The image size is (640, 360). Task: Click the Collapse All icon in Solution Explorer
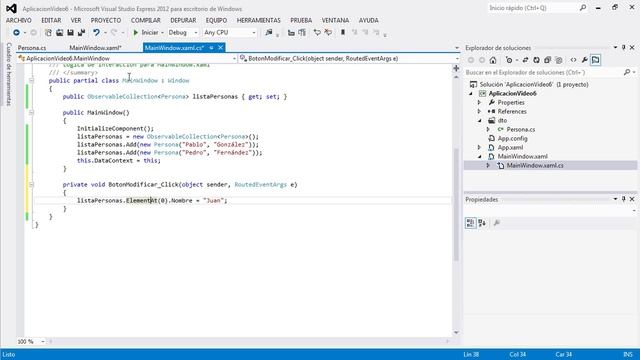547,60
